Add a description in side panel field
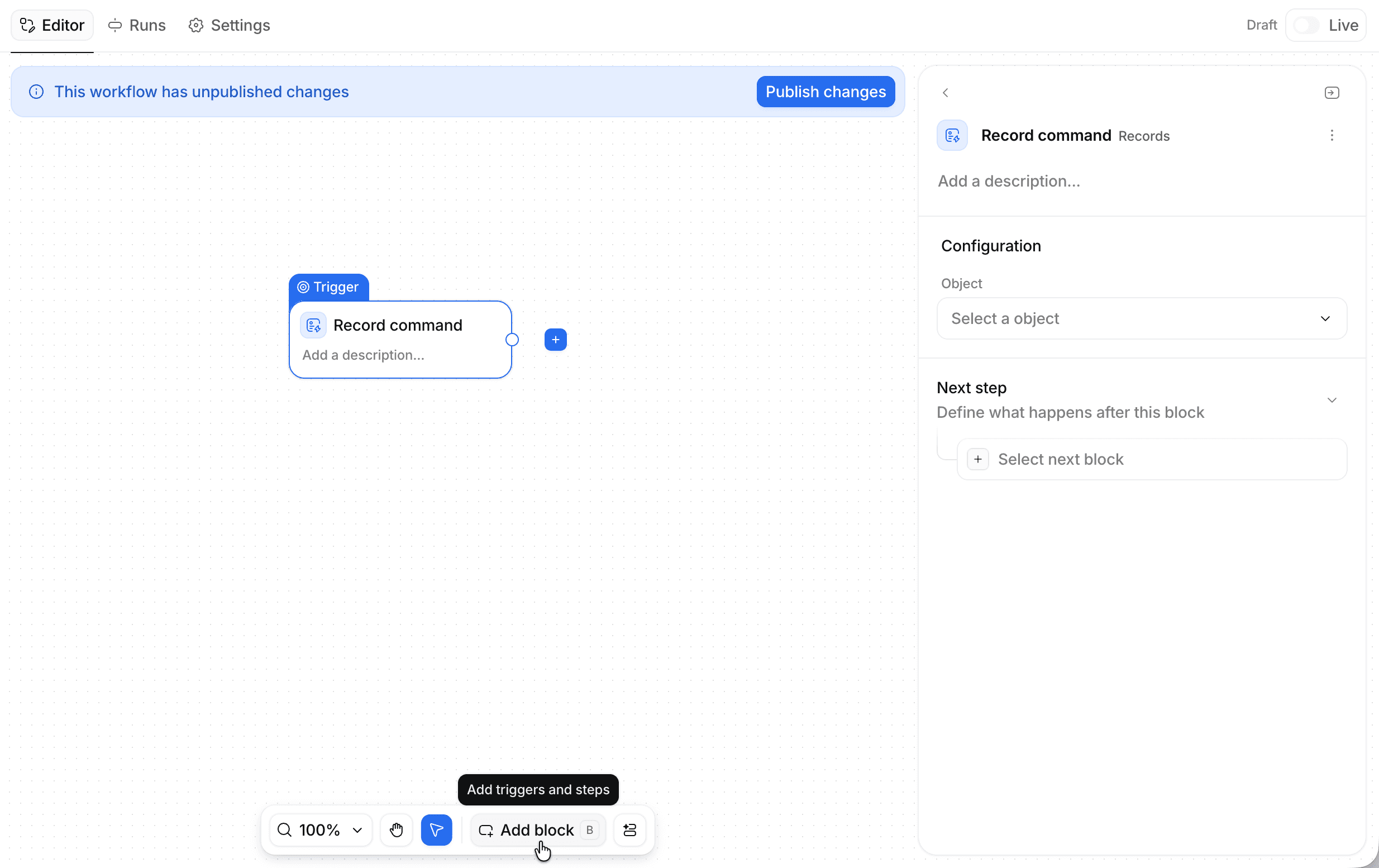The image size is (1379, 868). (x=1009, y=181)
